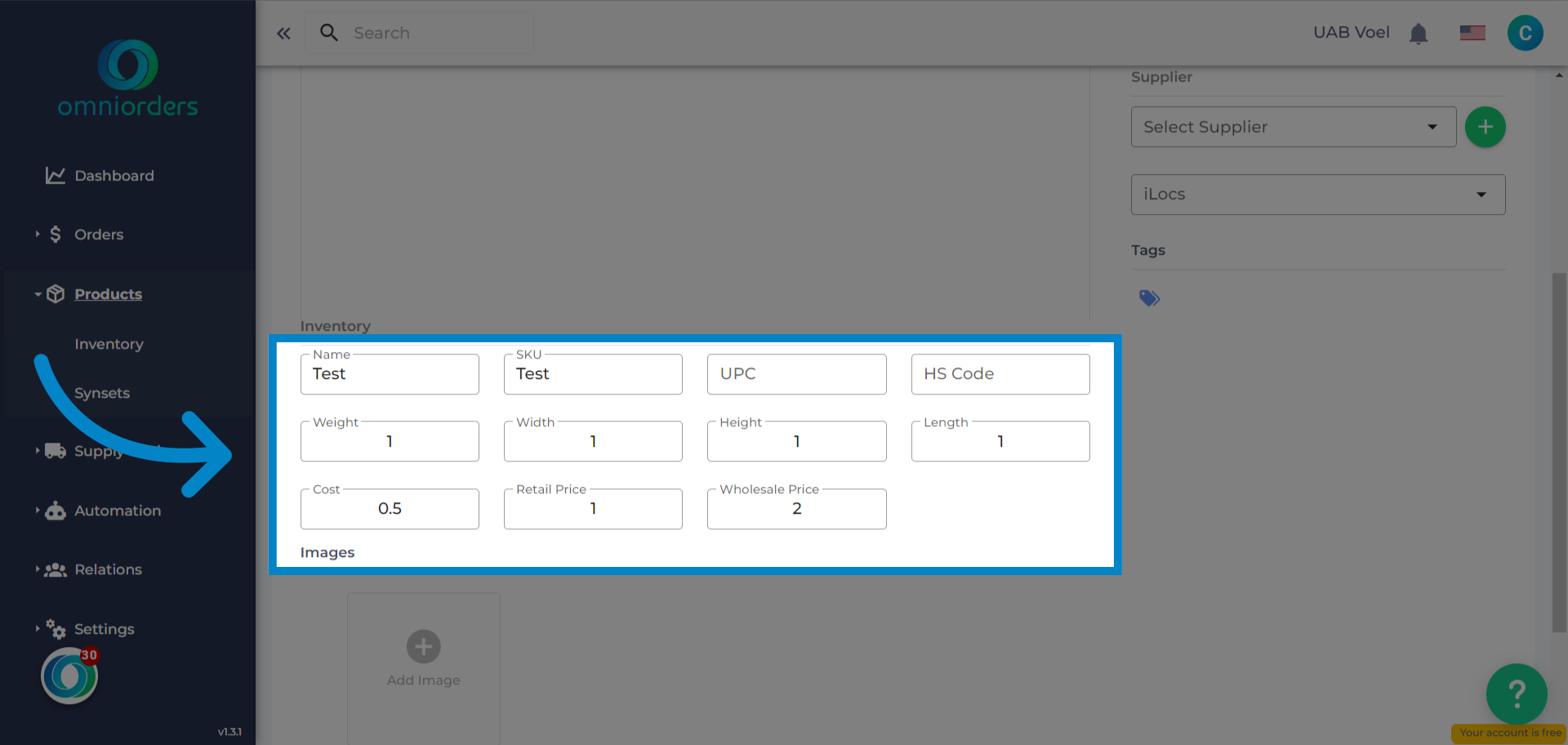The image size is (1568, 745).
Task: Click the HS Code field
Action: click(1000, 373)
